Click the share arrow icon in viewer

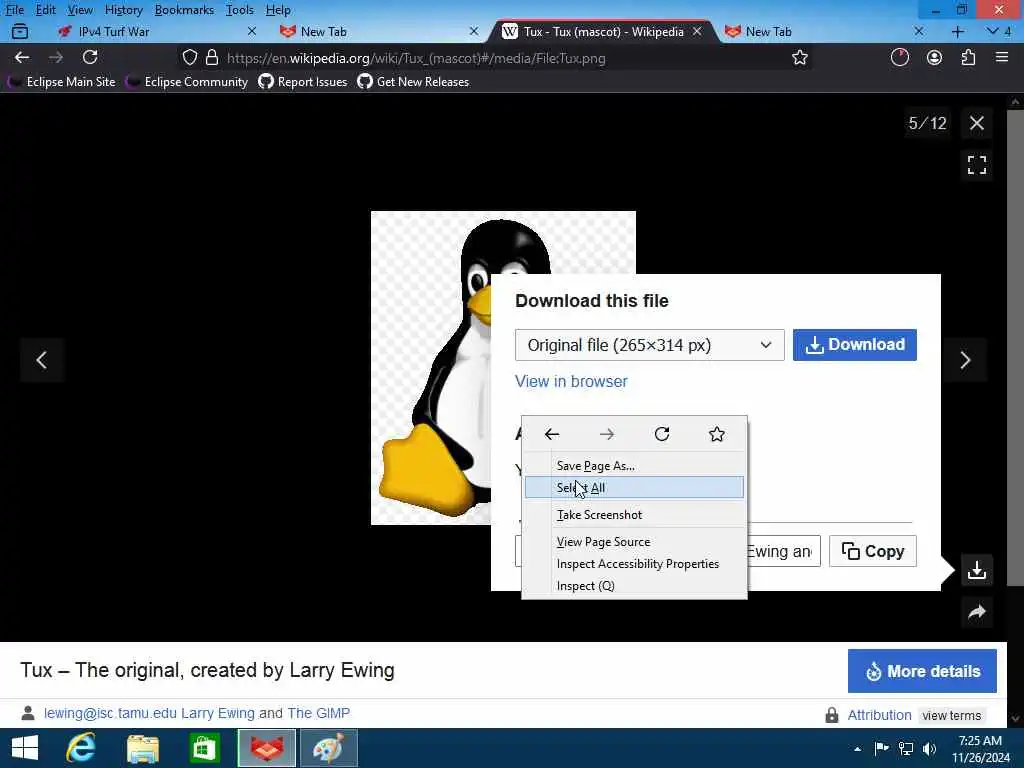click(976, 612)
